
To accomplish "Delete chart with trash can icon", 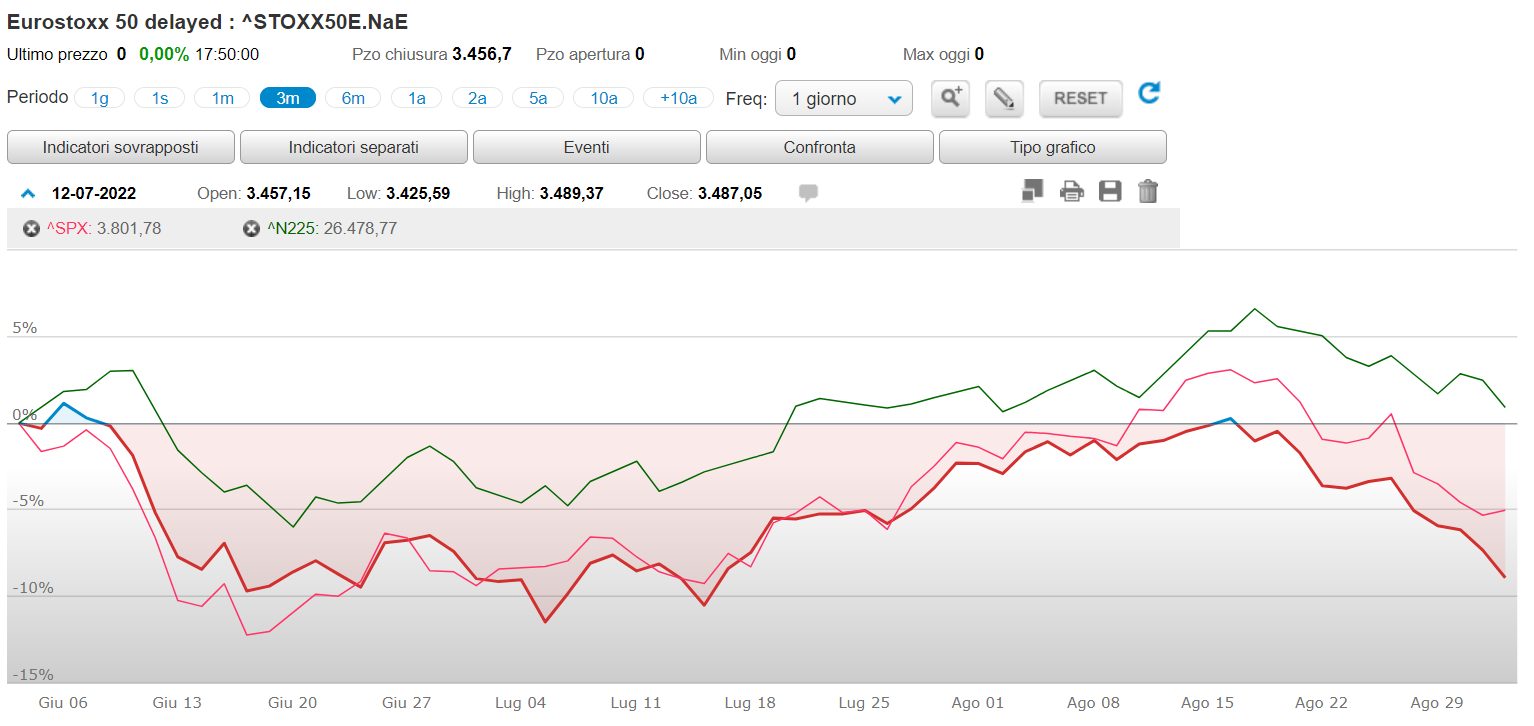I will tap(1148, 191).
